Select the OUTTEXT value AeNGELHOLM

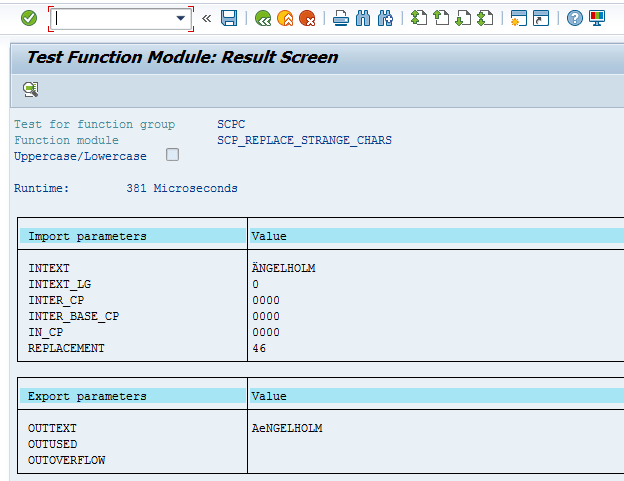point(288,428)
